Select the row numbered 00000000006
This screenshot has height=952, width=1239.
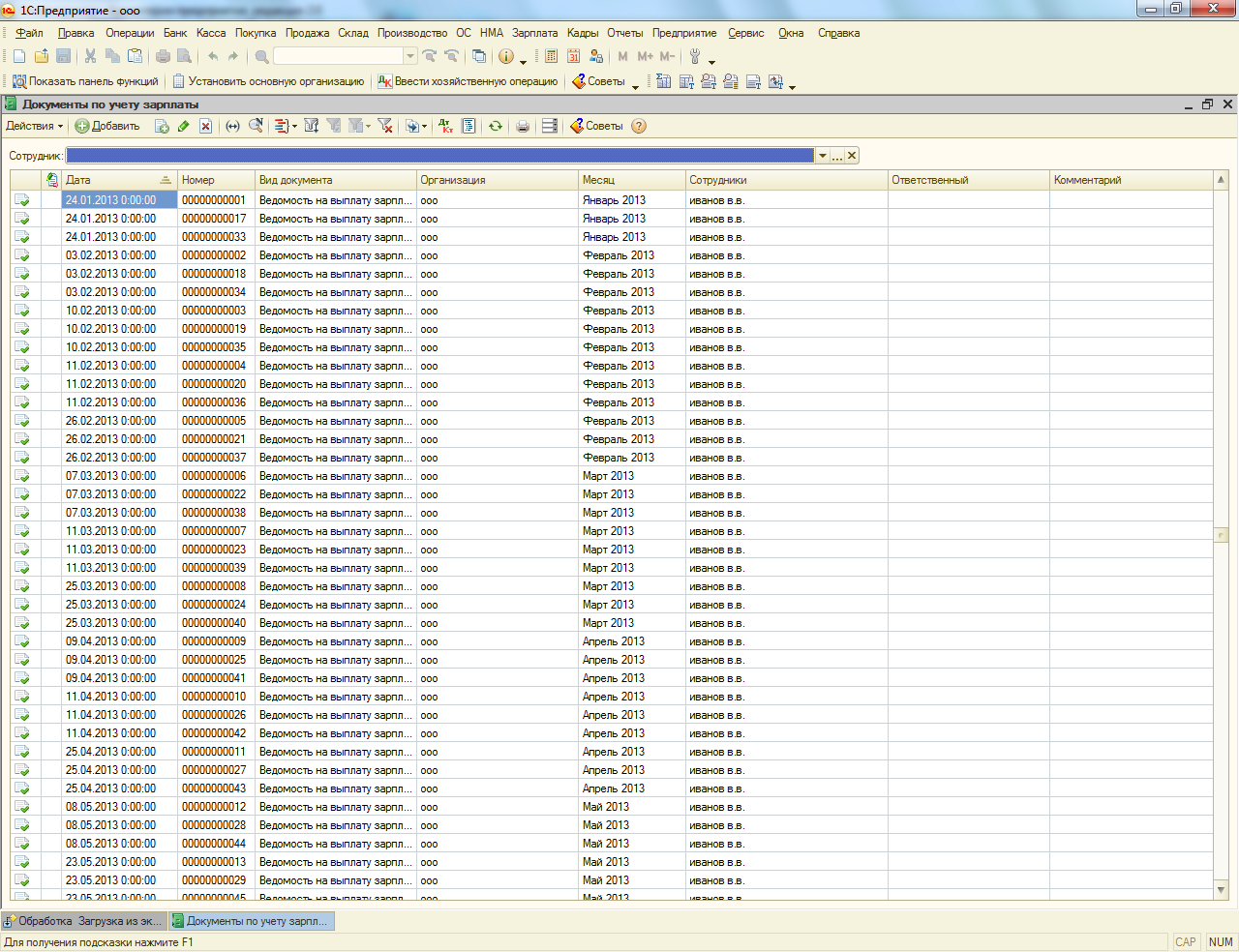[x=612, y=476]
